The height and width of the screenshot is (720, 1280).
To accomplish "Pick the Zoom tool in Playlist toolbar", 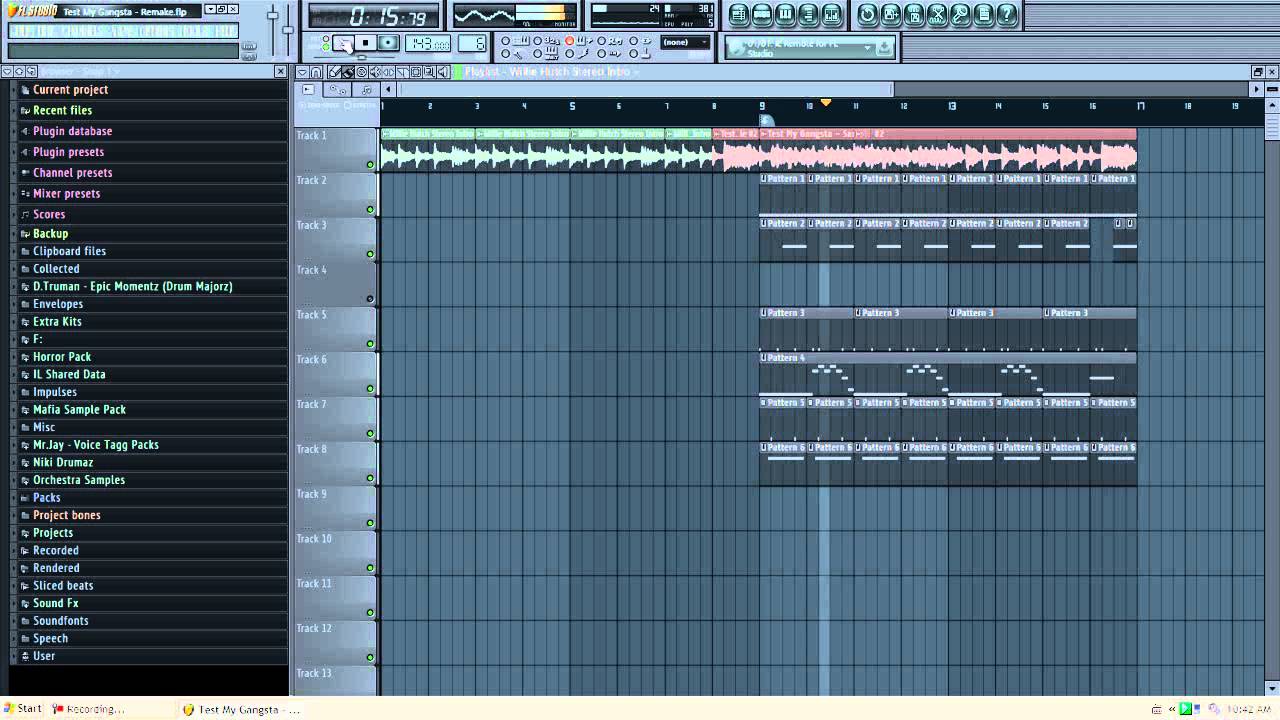I will coord(429,72).
